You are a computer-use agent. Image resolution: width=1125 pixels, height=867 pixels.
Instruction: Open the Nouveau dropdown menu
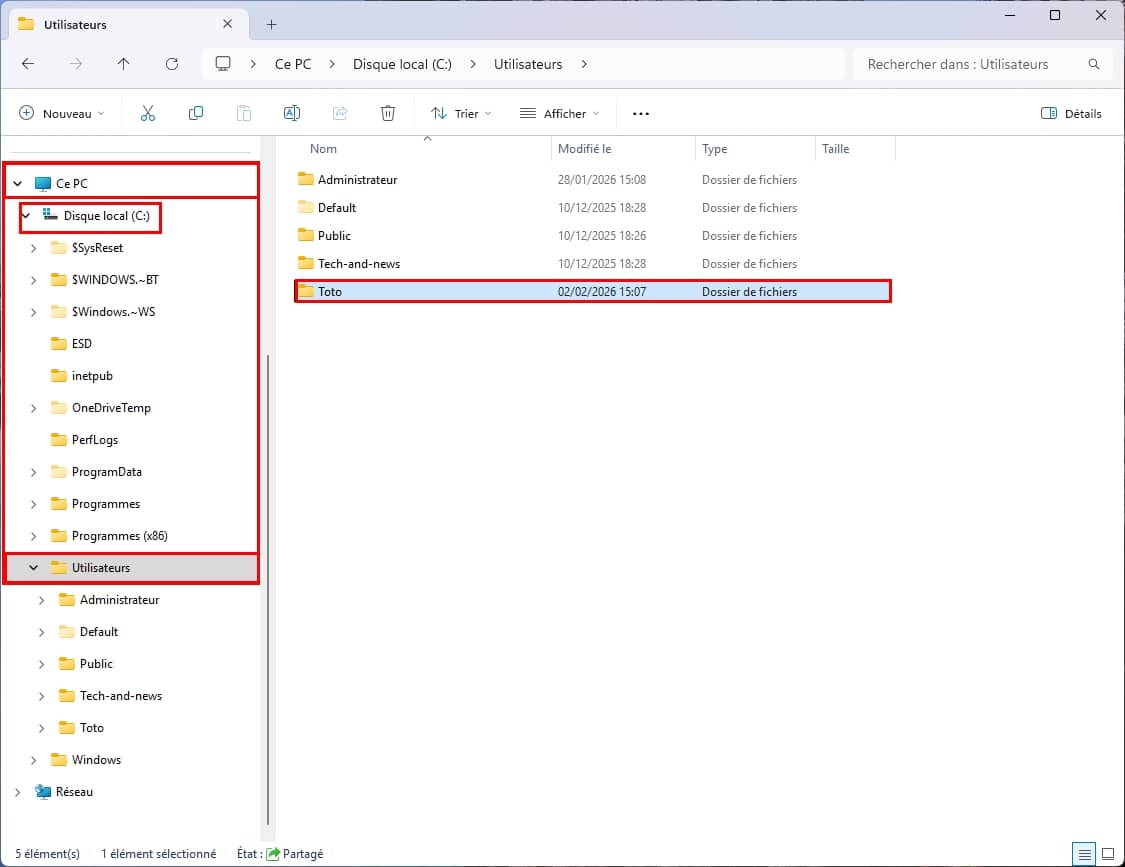click(62, 114)
